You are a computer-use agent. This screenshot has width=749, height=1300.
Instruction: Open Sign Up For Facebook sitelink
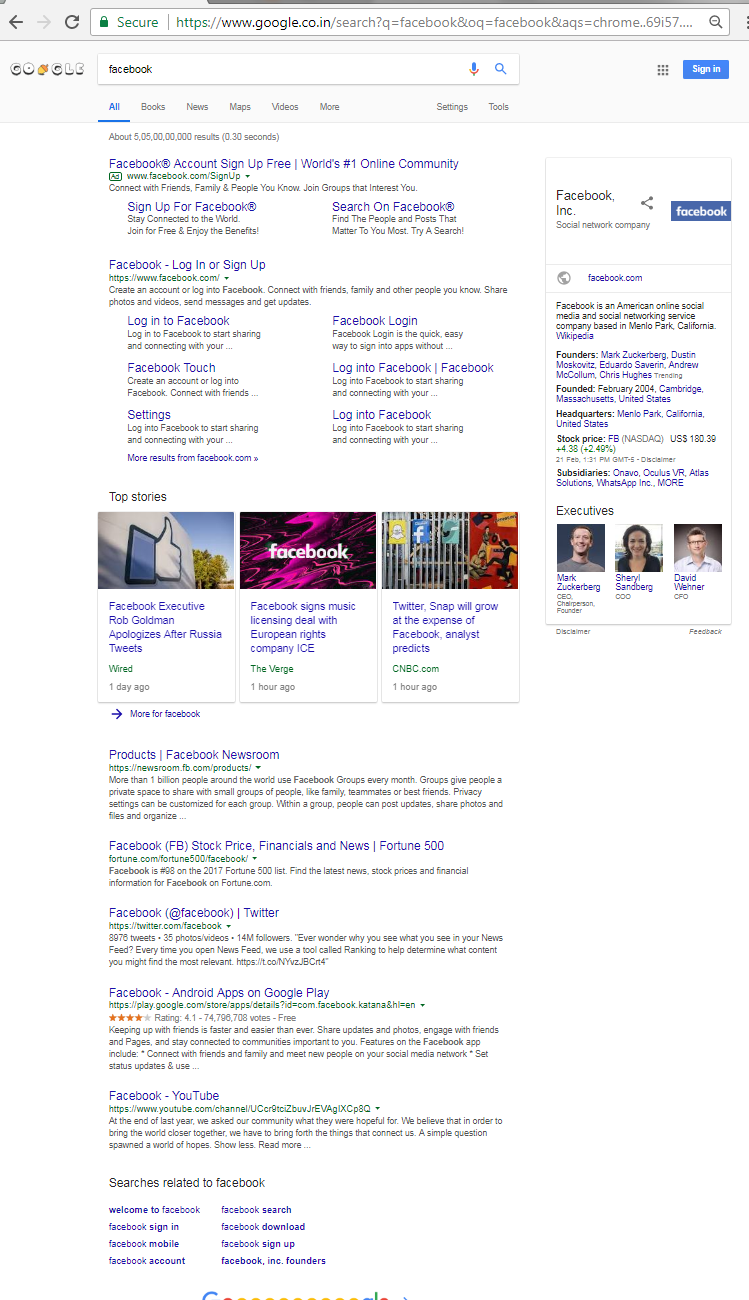pyautogui.click(x=192, y=207)
